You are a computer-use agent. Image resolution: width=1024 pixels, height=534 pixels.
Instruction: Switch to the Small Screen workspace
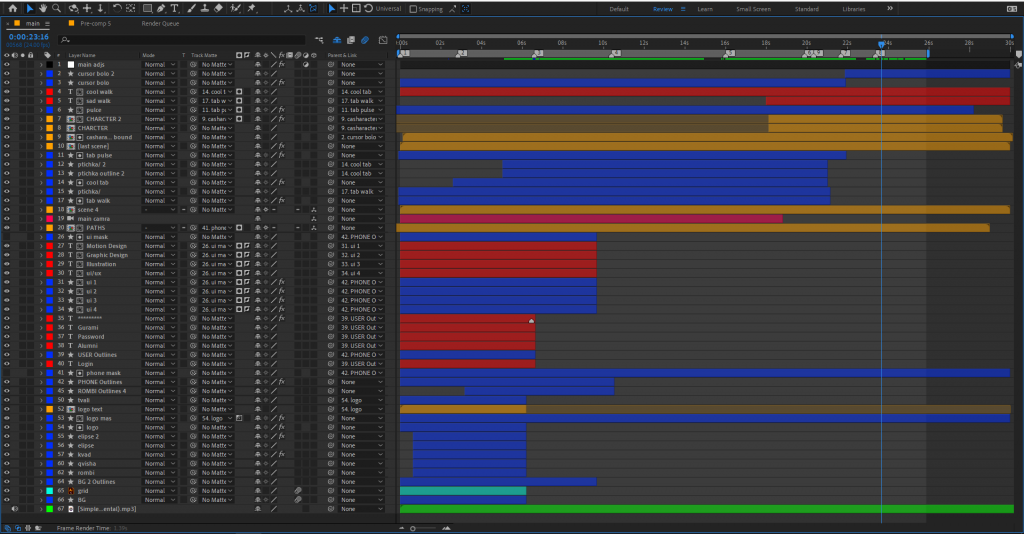(x=753, y=8)
